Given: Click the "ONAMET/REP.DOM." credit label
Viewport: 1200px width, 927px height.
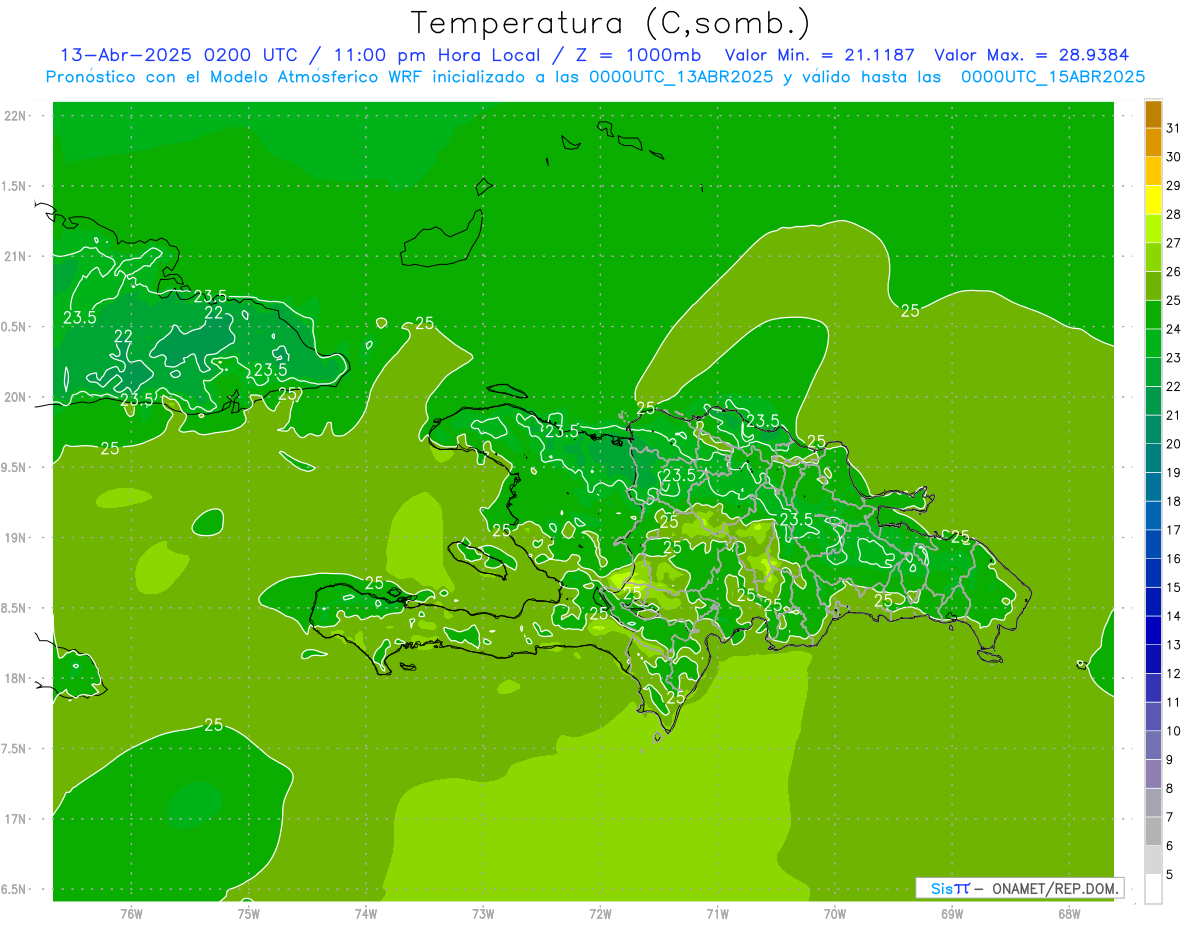Looking at the screenshot, I should pos(1056,888).
